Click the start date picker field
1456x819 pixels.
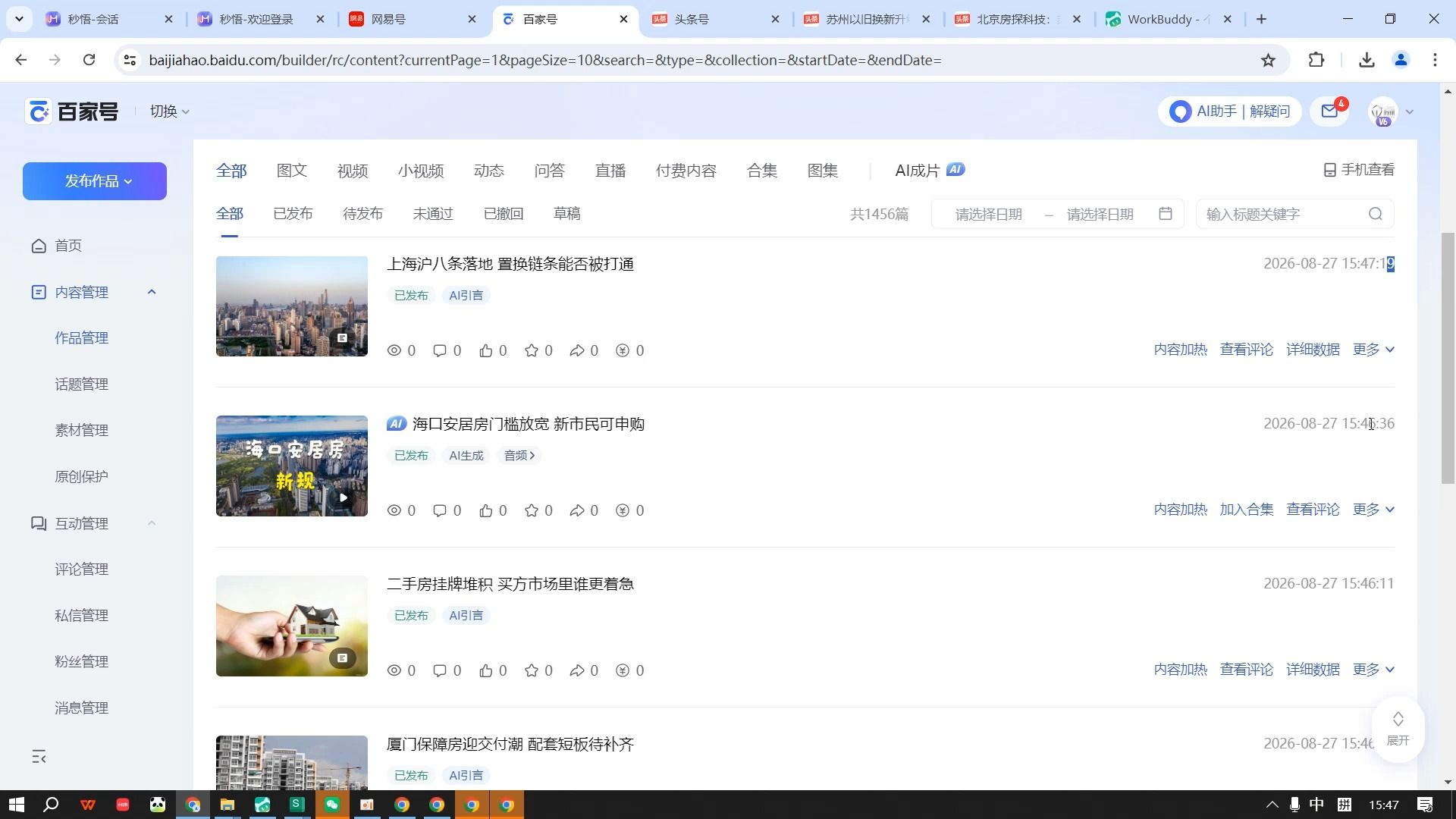coord(989,215)
